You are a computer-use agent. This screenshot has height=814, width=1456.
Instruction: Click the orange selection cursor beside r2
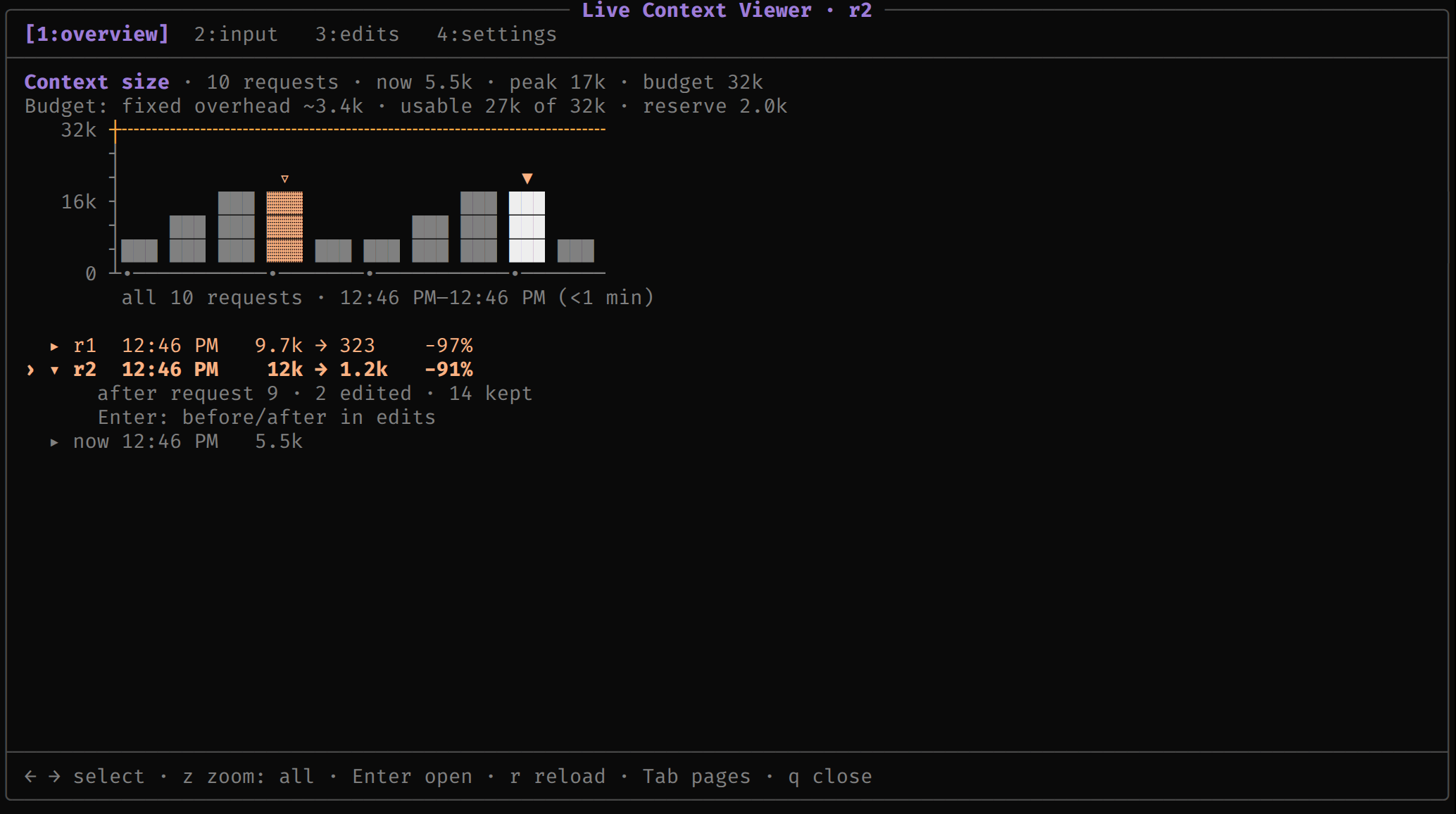pyautogui.click(x=30, y=370)
